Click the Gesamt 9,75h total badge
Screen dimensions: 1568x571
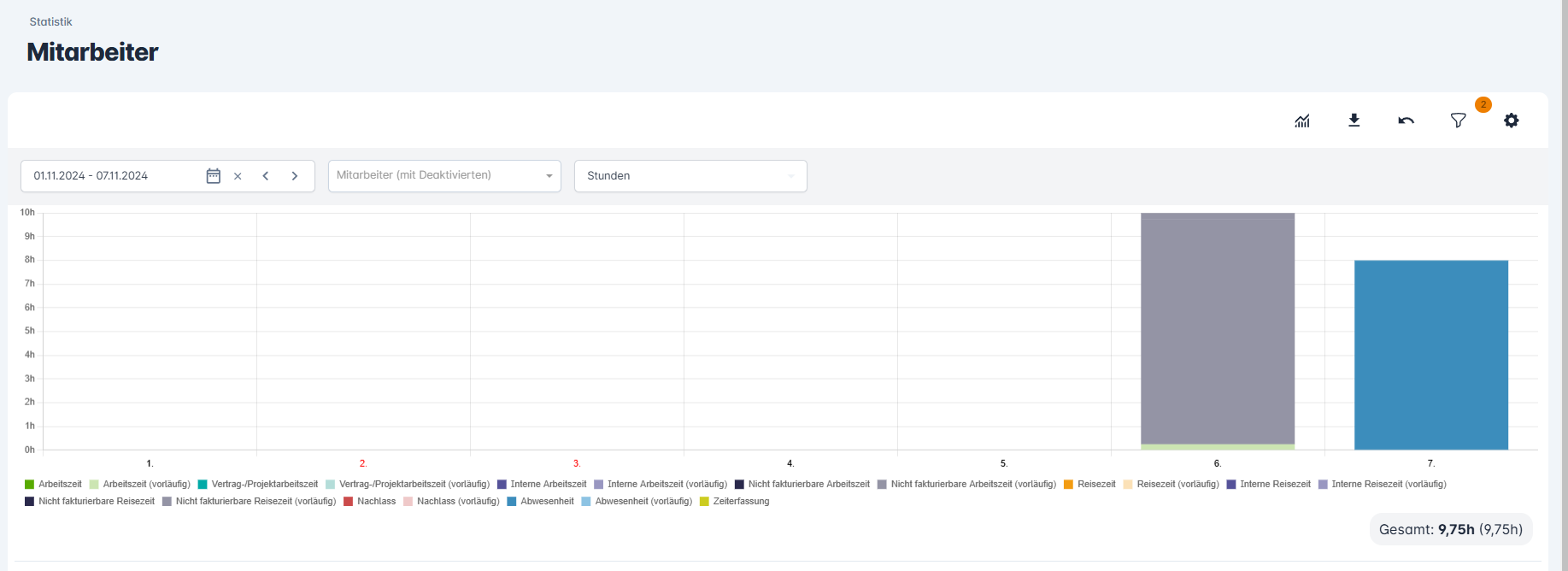click(x=1450, y=529)
